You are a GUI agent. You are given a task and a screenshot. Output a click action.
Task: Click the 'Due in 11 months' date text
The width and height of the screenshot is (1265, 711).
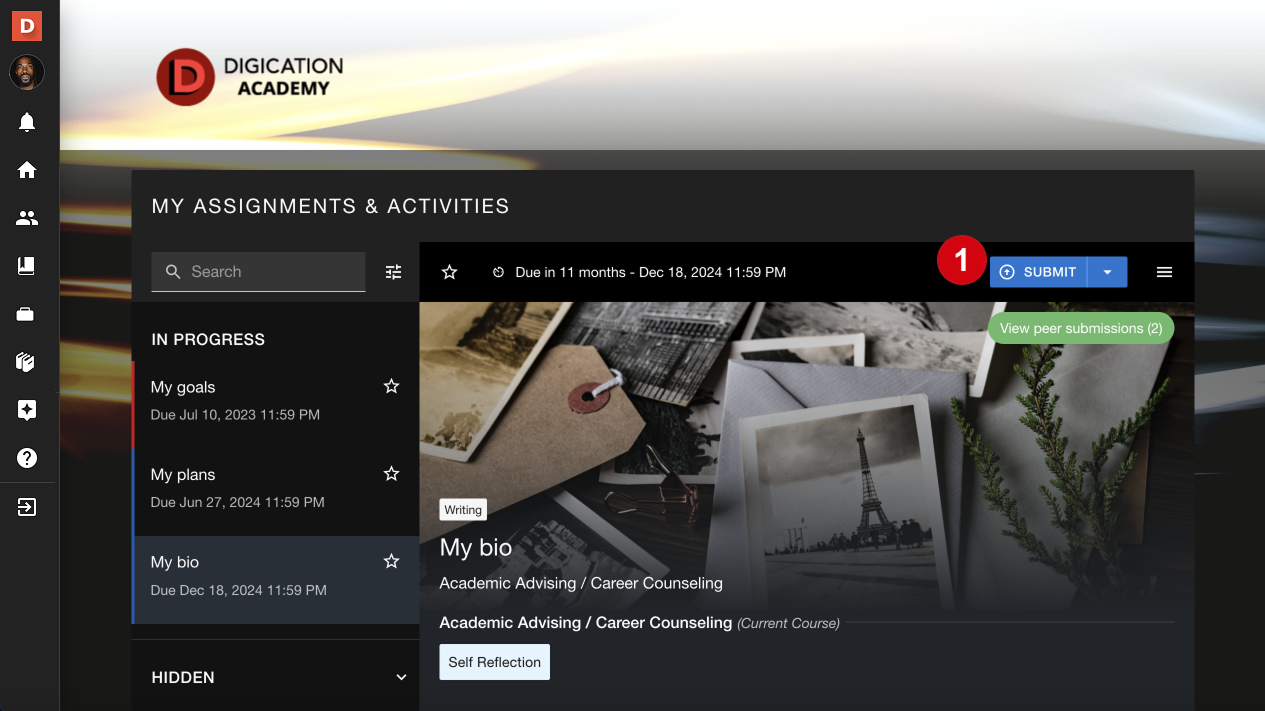pyautogui.click(x=651, y=272)
